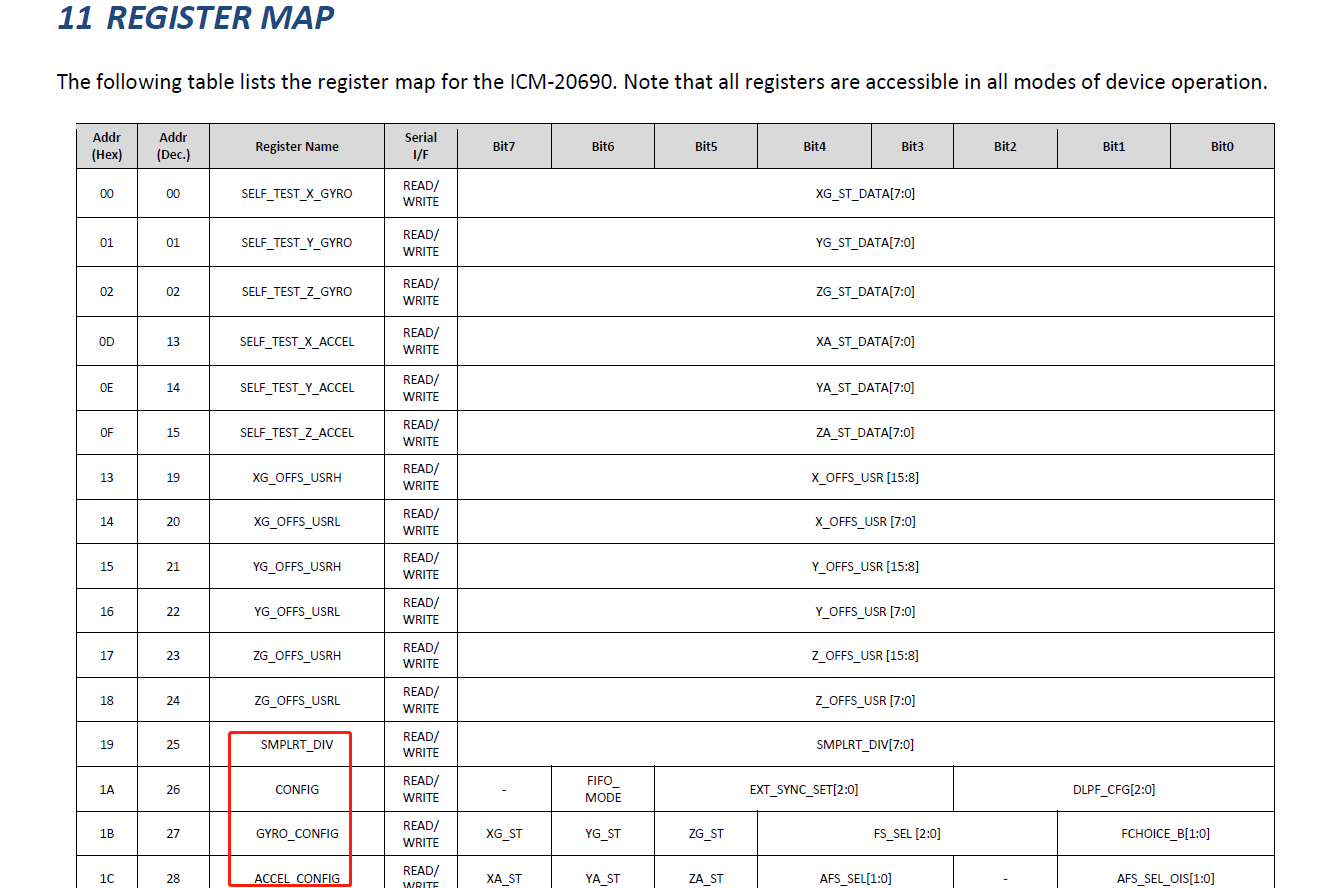Select the ZG_OFFS_USRH register name
Viewport: 1337px width, 888px height.
297,655
